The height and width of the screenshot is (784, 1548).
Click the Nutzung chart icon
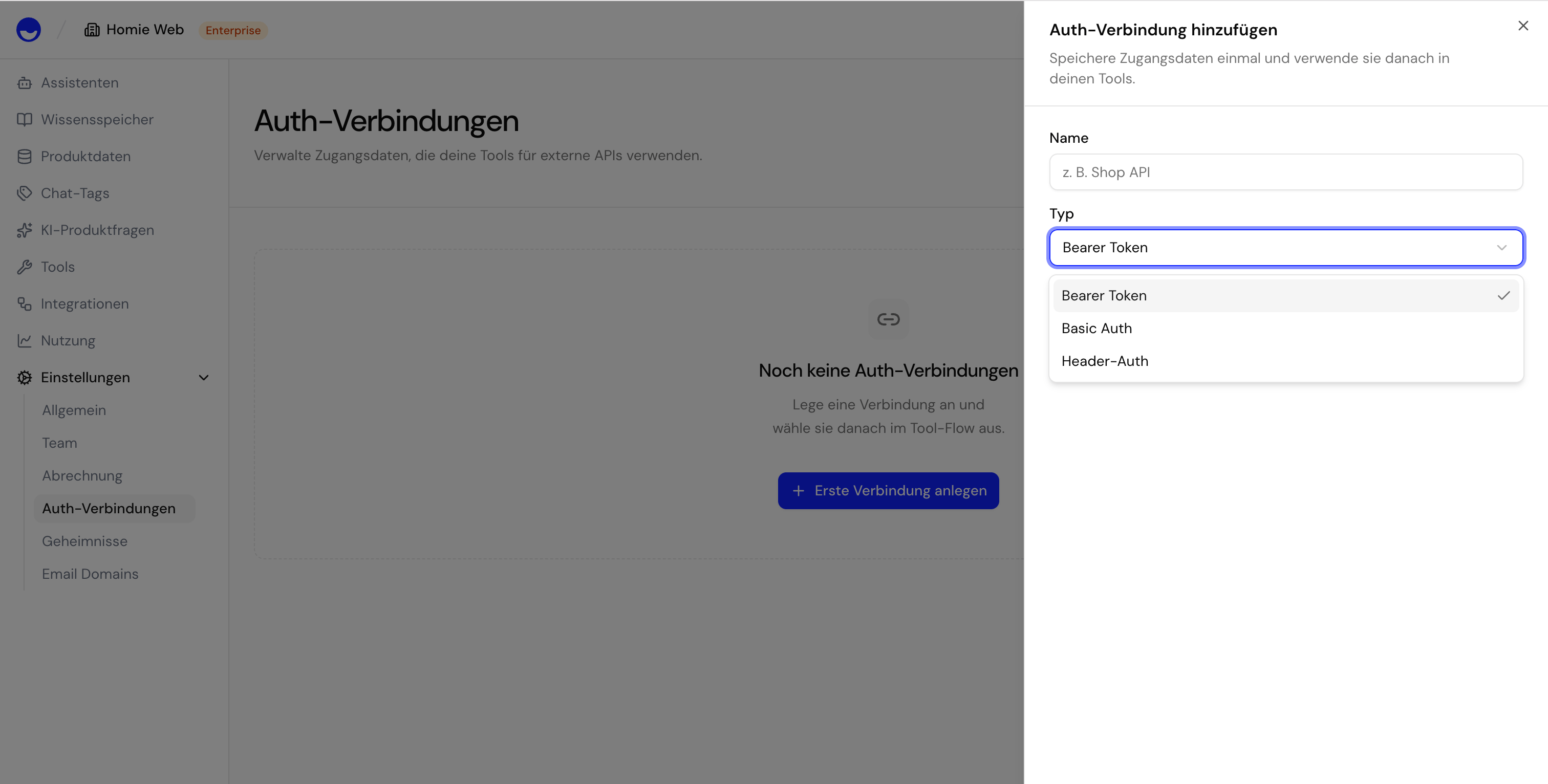[24, 341]
